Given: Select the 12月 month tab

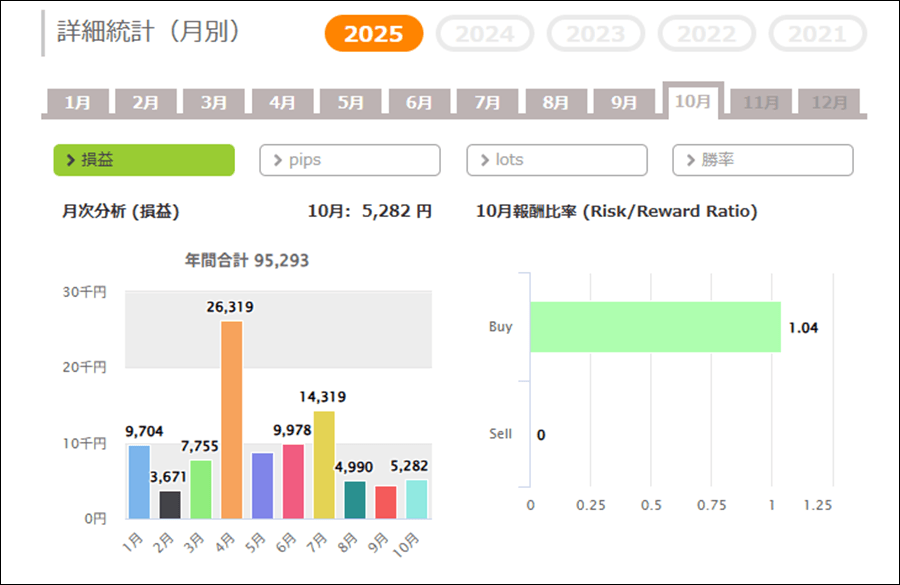Looking at the screenshot, I should point(829,102).
